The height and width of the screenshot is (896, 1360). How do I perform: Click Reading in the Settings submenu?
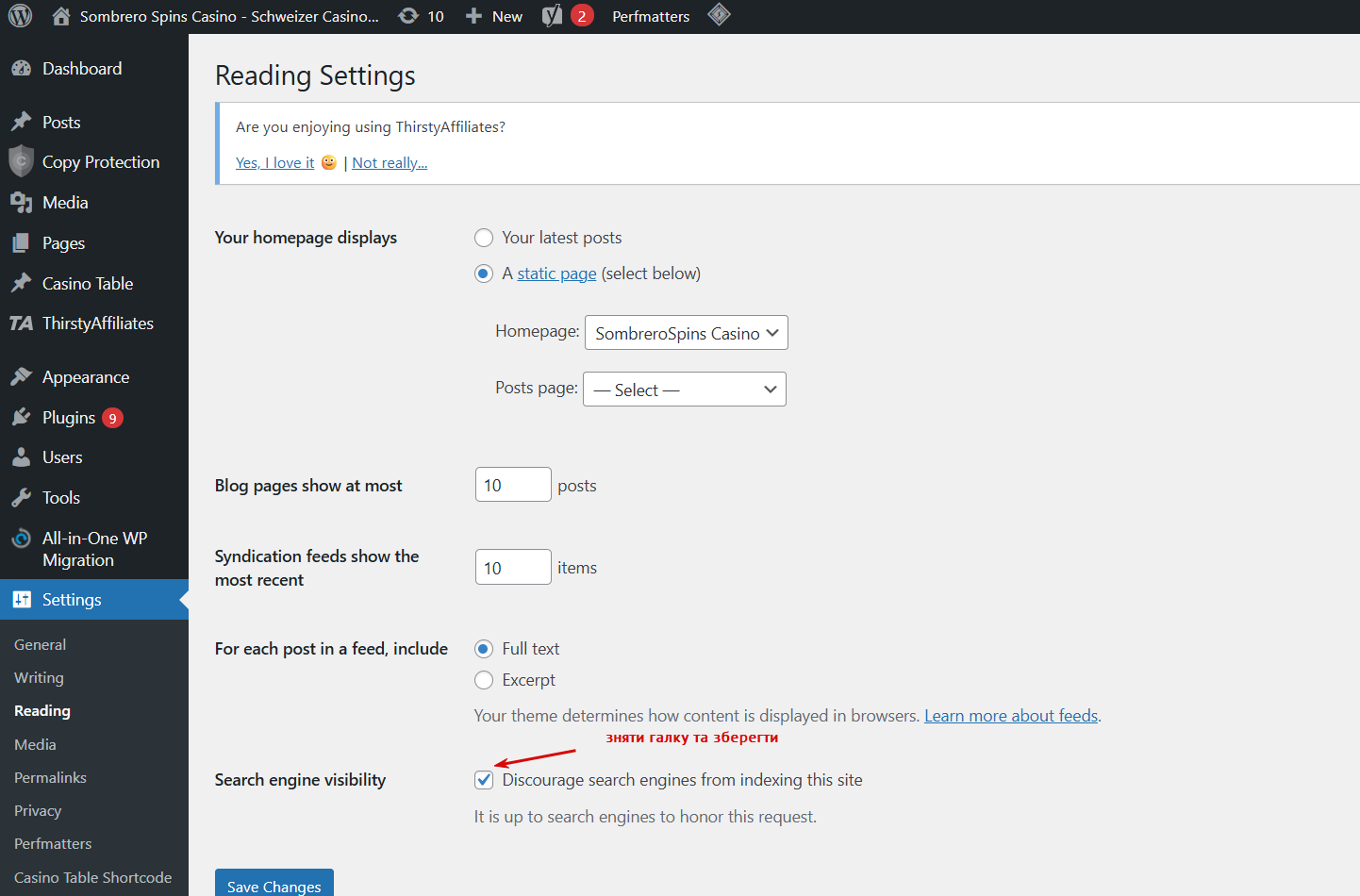click(x=42, y=711)
